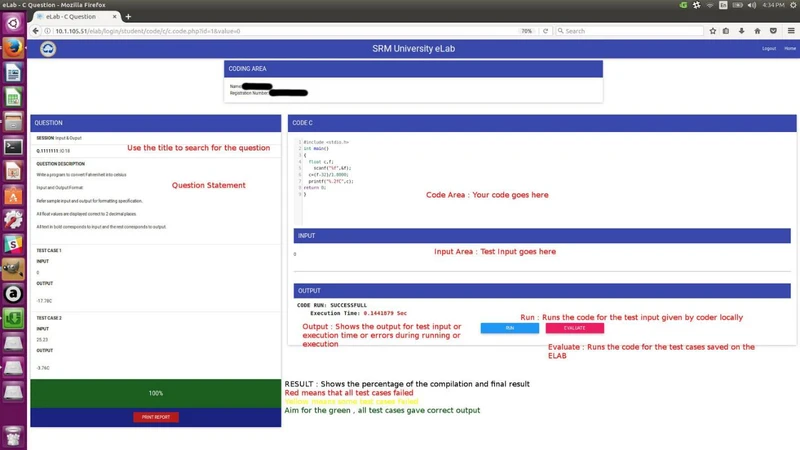Bookmark this page with the star icon
This screenshot has width=800, height=450.
click(x=713, y=31)
